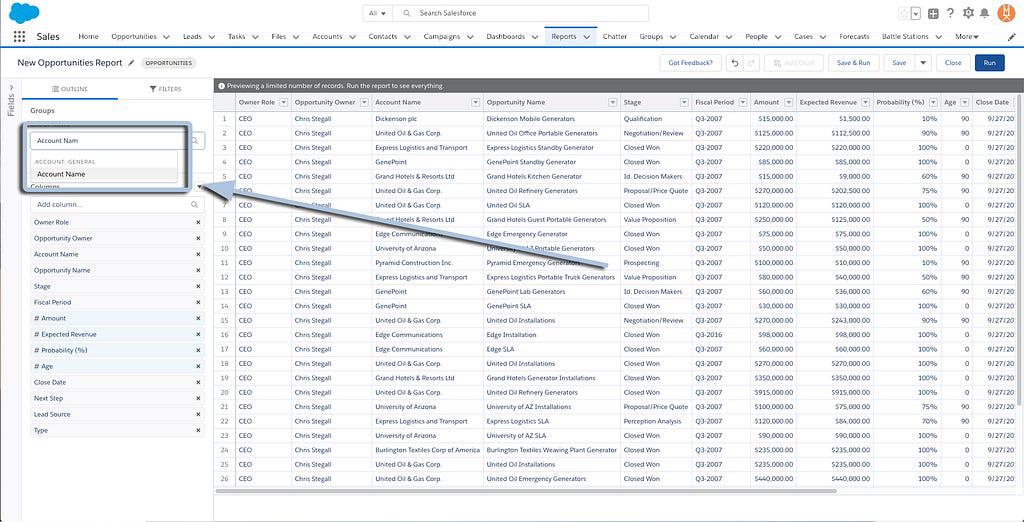Open the notifications bell
The image size is (1024, 522).
coord(984,13)
